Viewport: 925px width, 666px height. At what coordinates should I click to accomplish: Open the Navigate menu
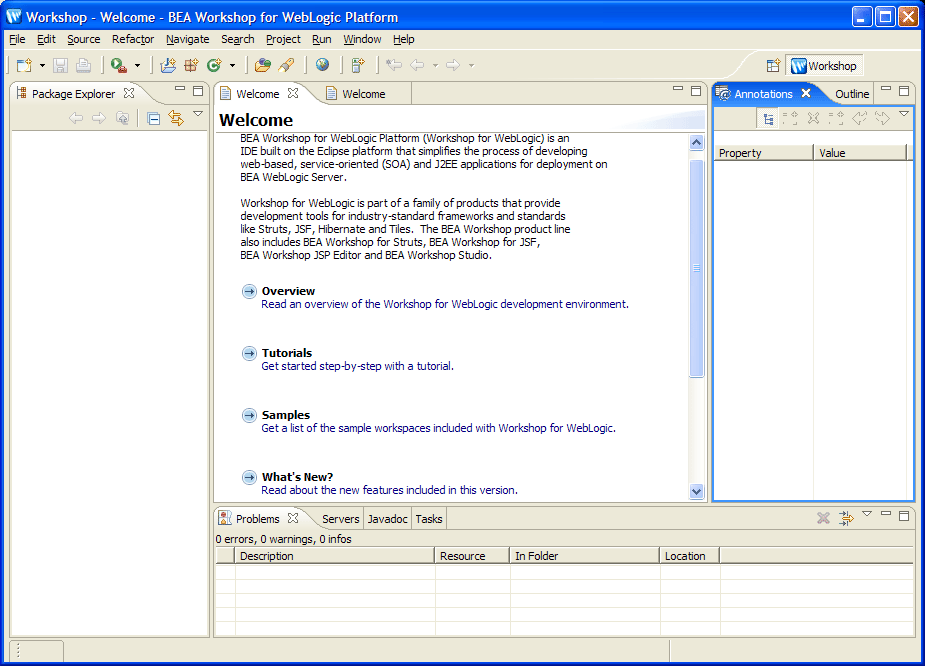click(188, 40)
